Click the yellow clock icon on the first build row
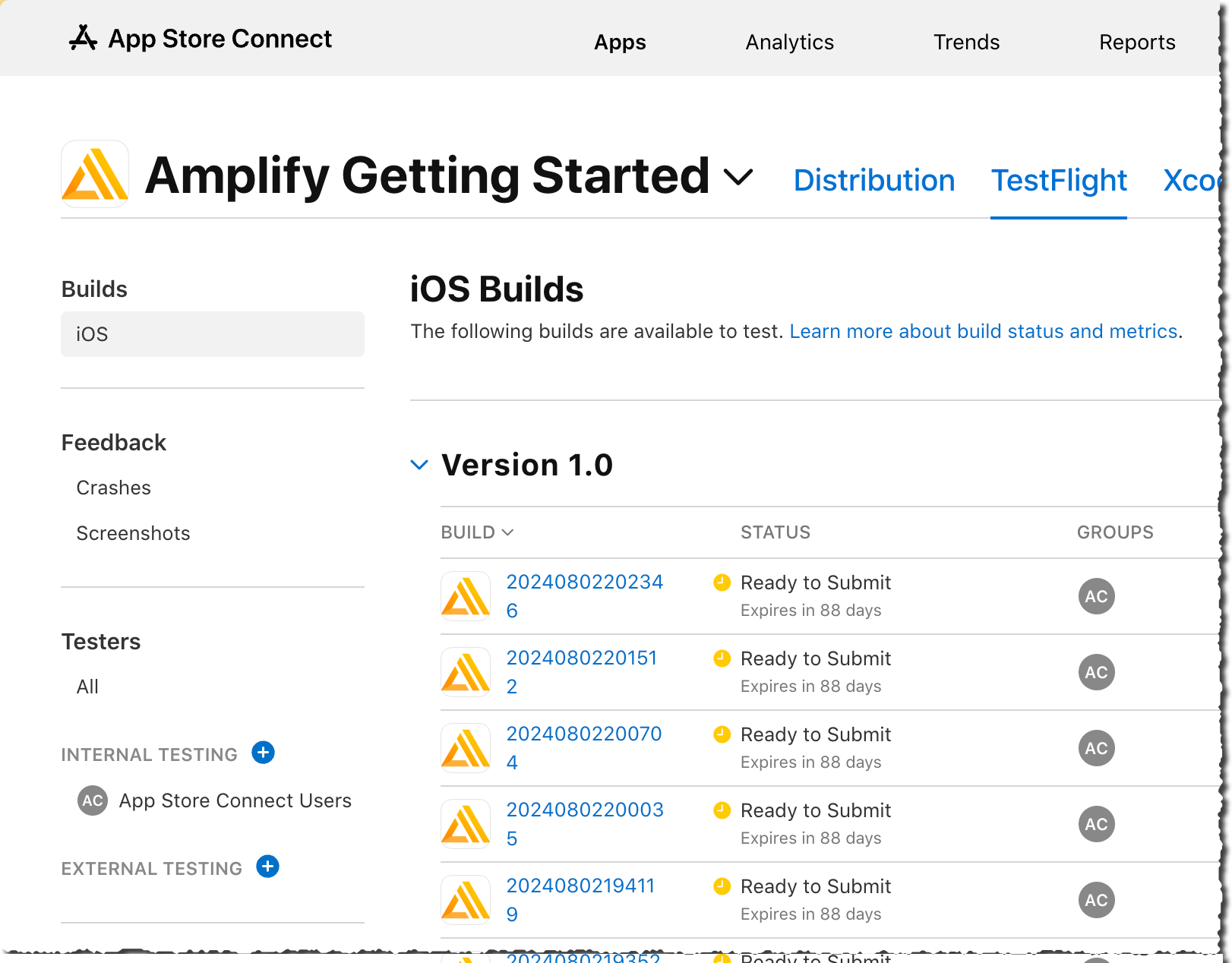The image size is (1232, 963). 722,582
